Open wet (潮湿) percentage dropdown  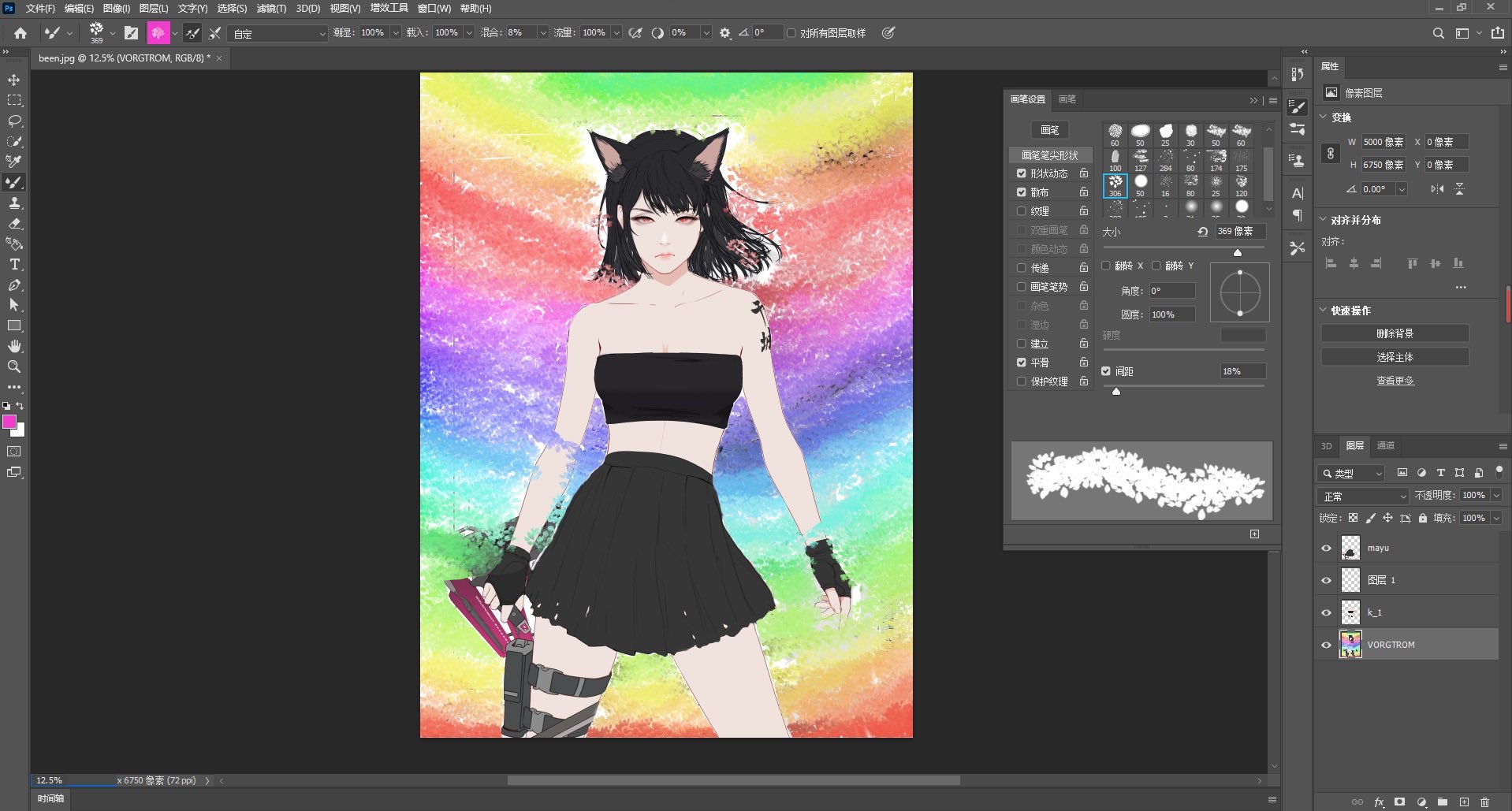(x=396, y=33)
